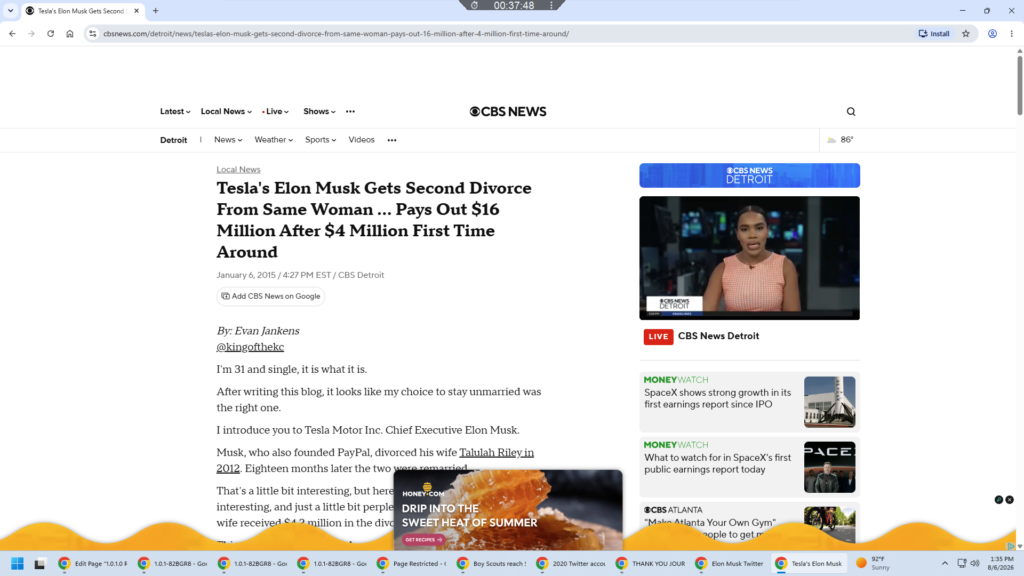Open the top navigation more options dots
The width and height of the screenshot is (1024, 576).
point(351,112)
